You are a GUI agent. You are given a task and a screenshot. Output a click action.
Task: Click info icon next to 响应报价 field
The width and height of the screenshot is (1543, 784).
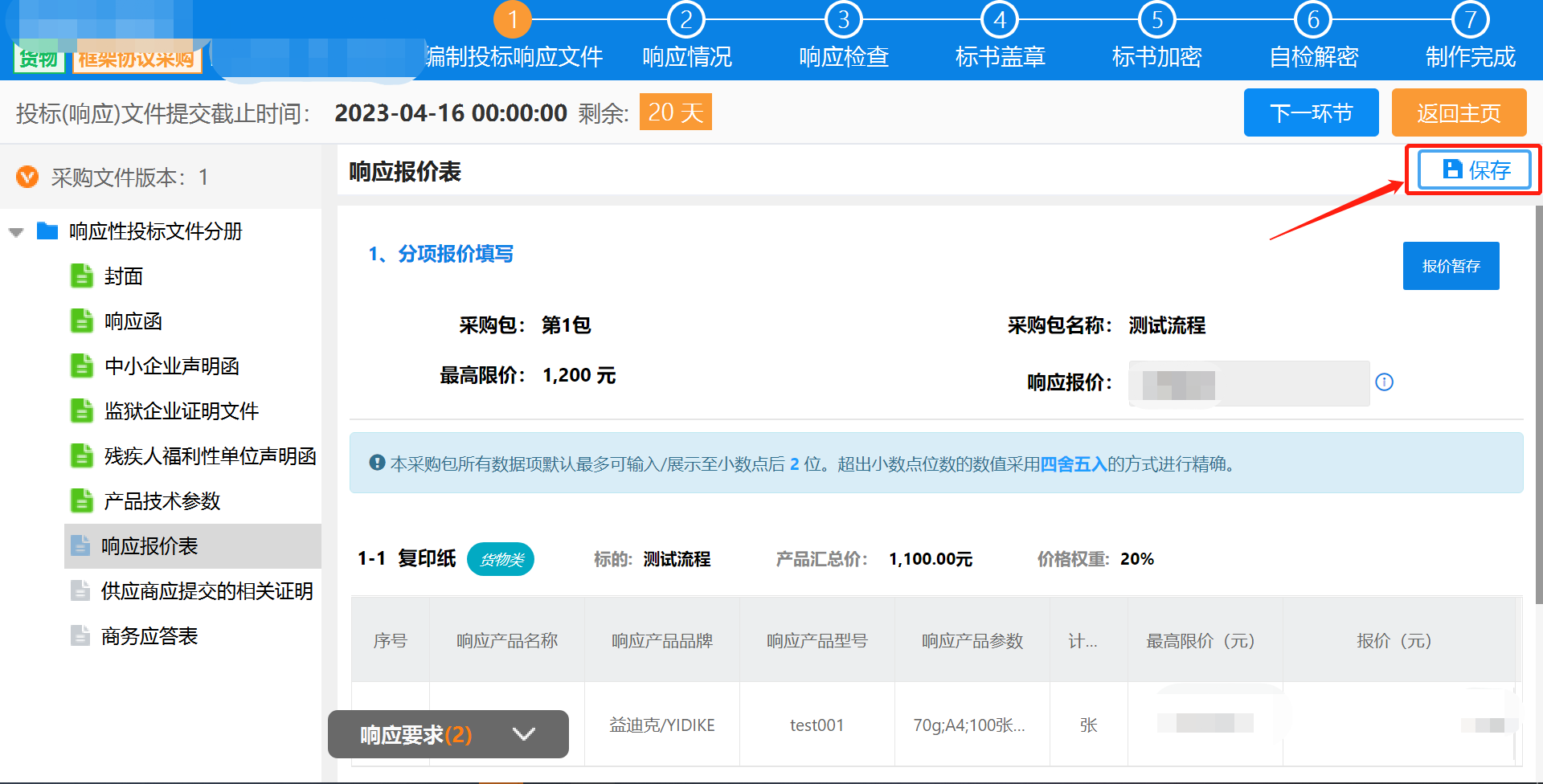click(x=1384, y=382)
